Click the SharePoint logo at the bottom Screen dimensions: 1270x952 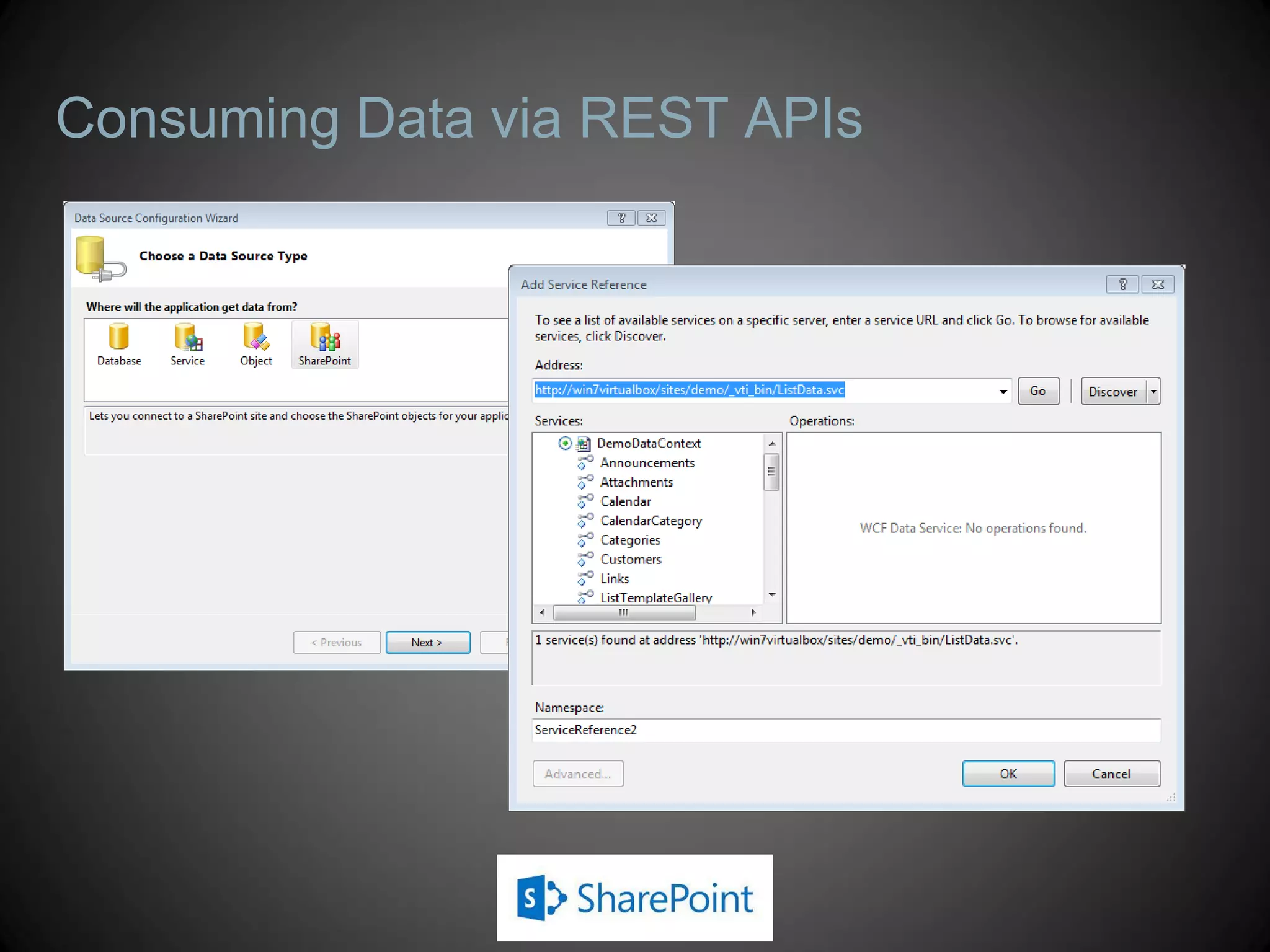(635, 897)
